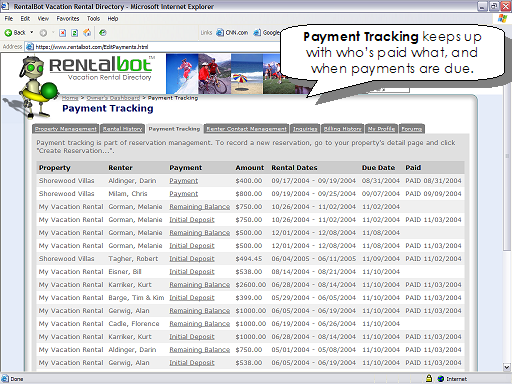Click the $494.45 amount cell

pyautogui.click(x=249, y=259)
